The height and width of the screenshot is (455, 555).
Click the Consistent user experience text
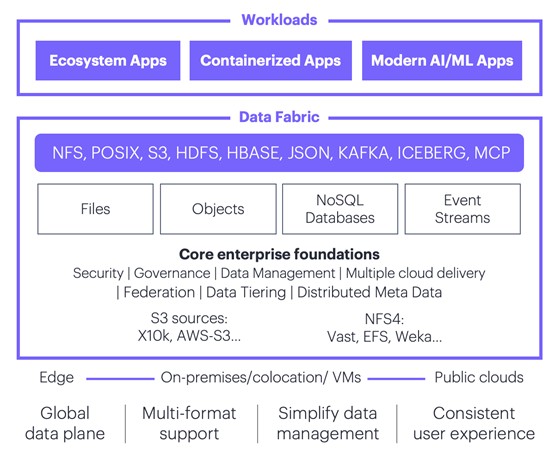474,423
